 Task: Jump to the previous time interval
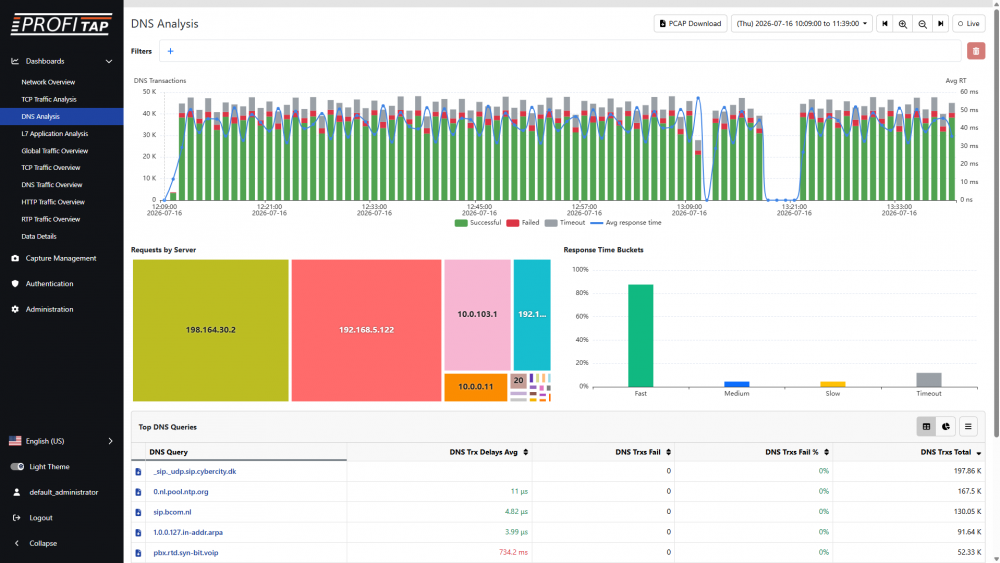click(885, 24)
